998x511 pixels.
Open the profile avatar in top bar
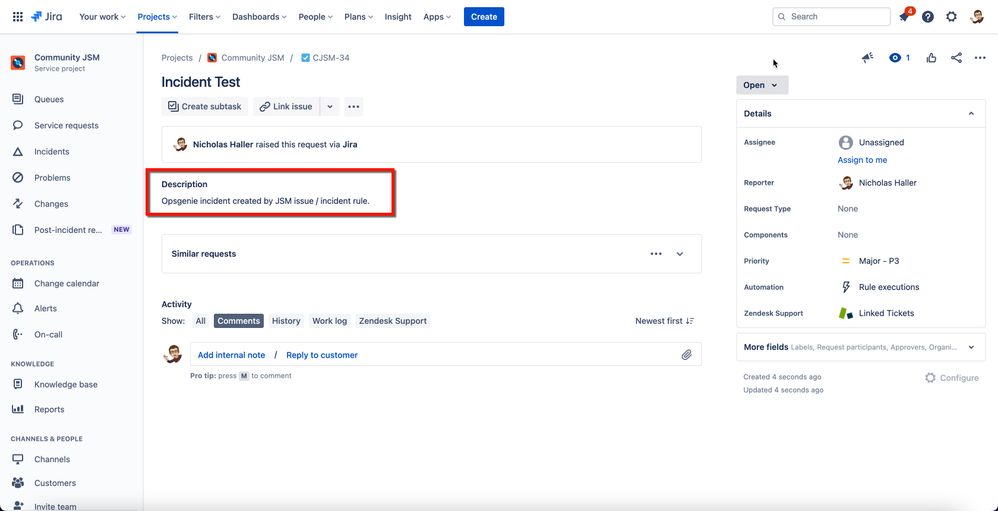977,17
